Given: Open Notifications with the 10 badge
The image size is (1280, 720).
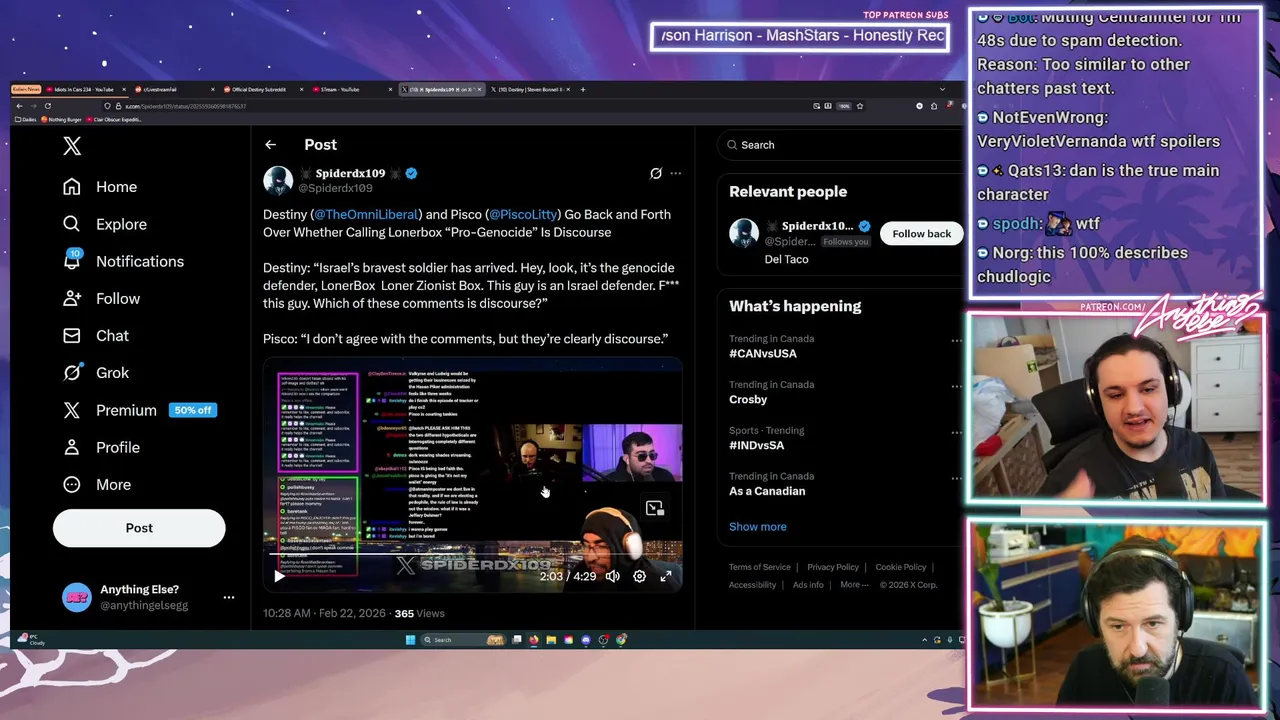Looking at the screenshot, I should [123, 261].
